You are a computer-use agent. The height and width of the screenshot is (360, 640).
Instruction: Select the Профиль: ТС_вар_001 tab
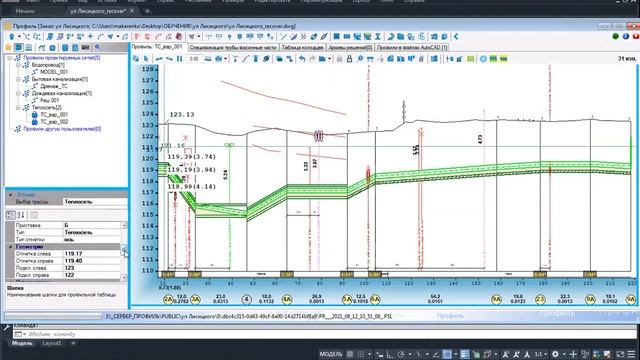[x=158, y=47]
